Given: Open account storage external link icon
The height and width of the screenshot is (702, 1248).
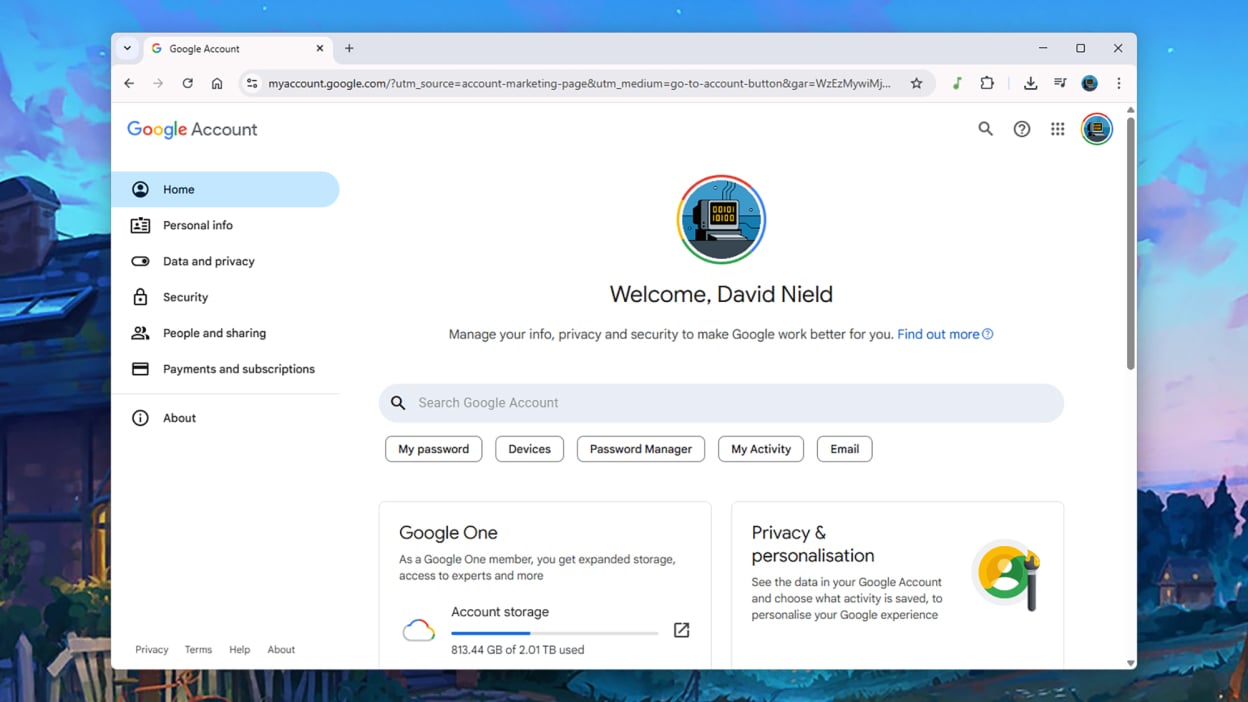Looking at the screenshot, I should [x=681, y=630].
